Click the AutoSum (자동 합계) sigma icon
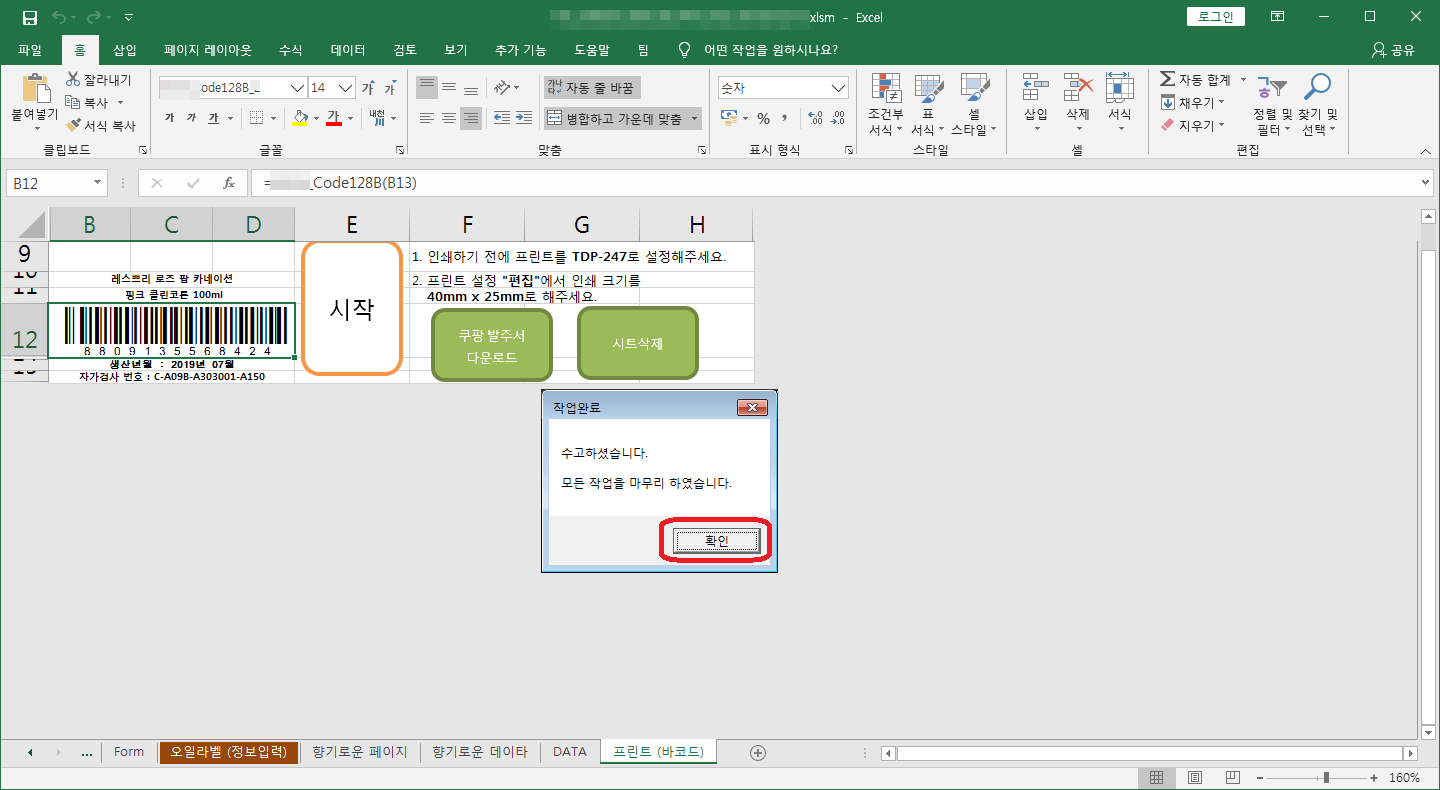This screenshot has width=1440, height=790. pos(1167,80)
